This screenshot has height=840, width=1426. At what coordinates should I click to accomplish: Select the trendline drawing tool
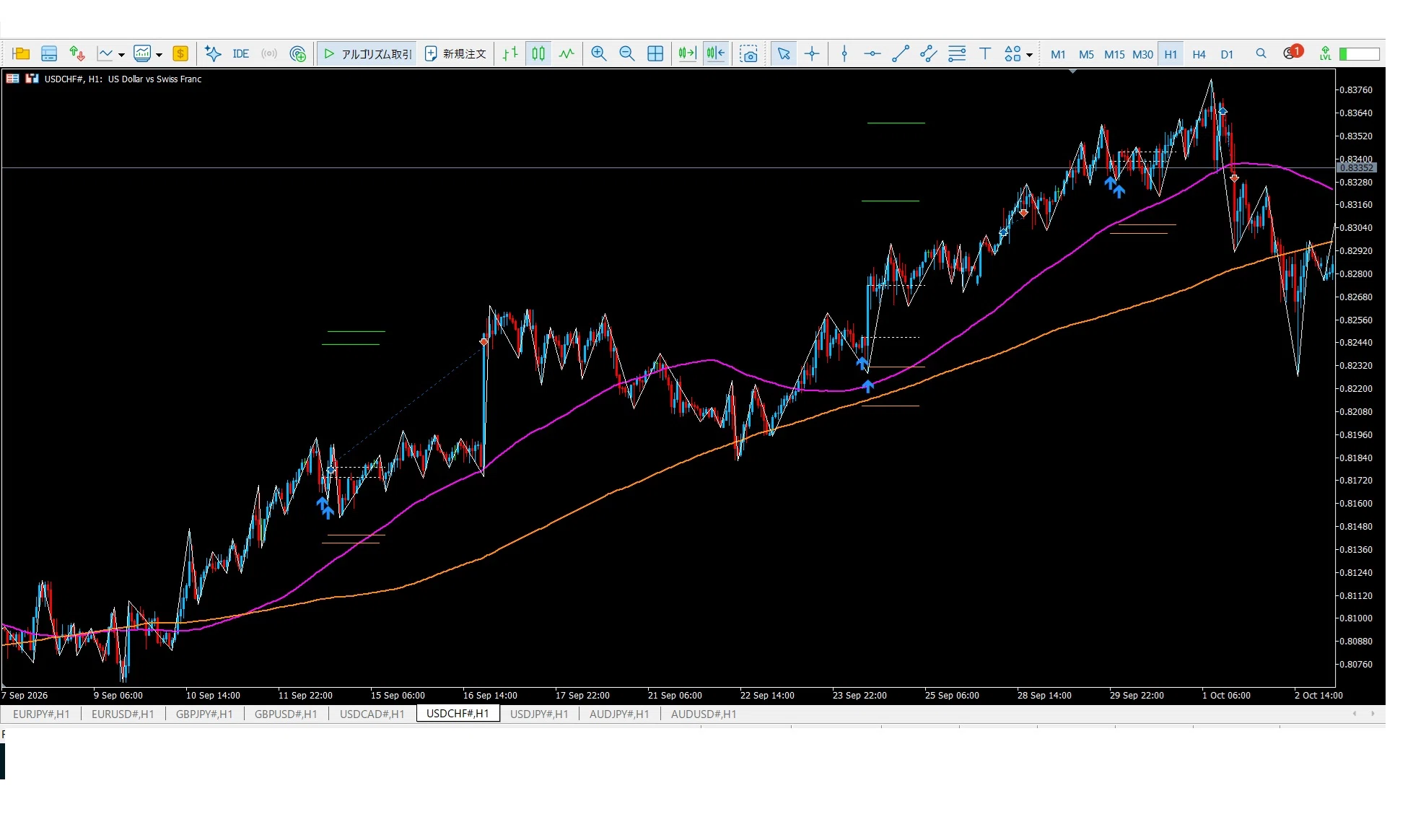point(901,54)
